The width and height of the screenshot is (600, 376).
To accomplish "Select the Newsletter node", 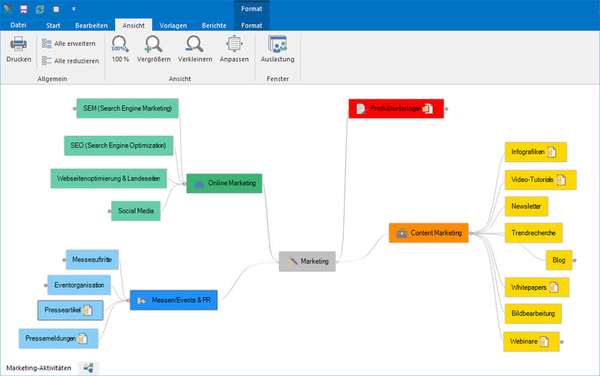I will tap(527, 207).
